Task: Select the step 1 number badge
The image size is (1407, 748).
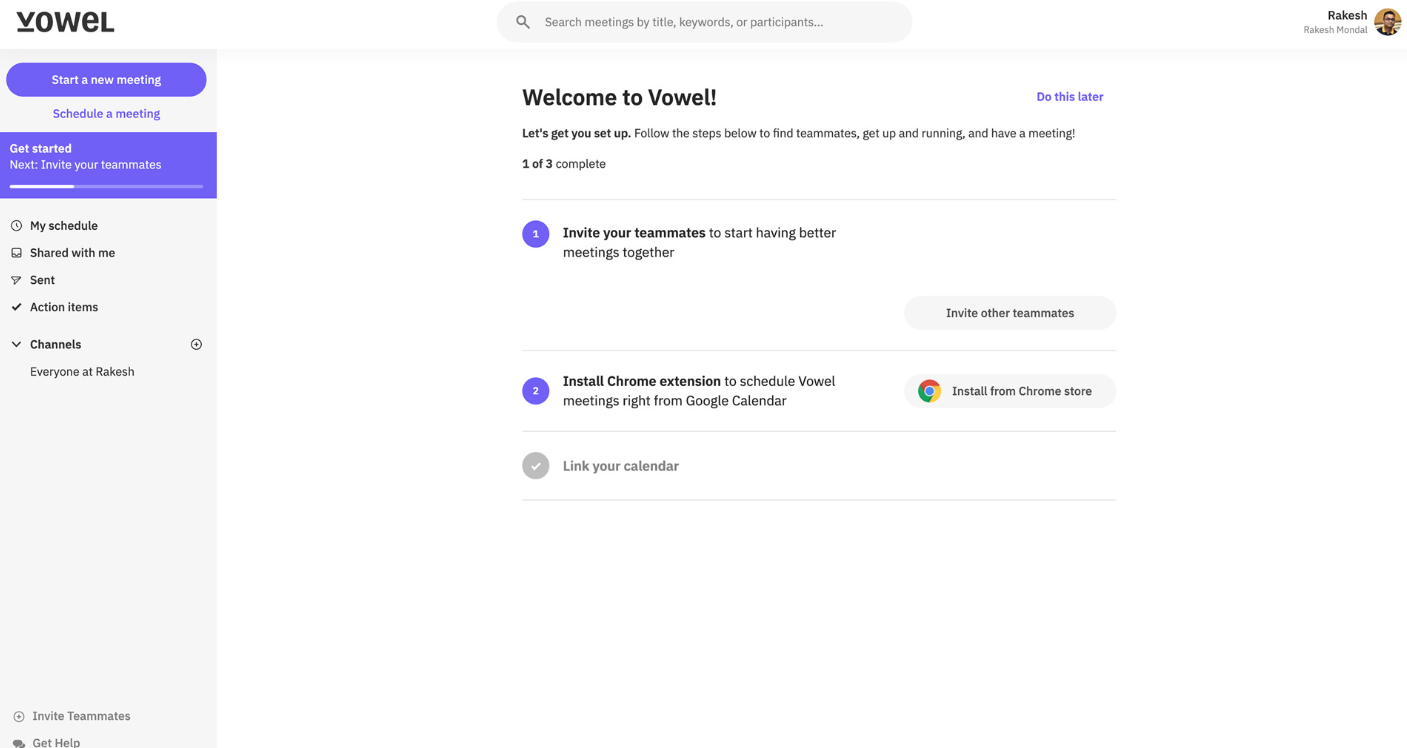Action: (536, 234)
